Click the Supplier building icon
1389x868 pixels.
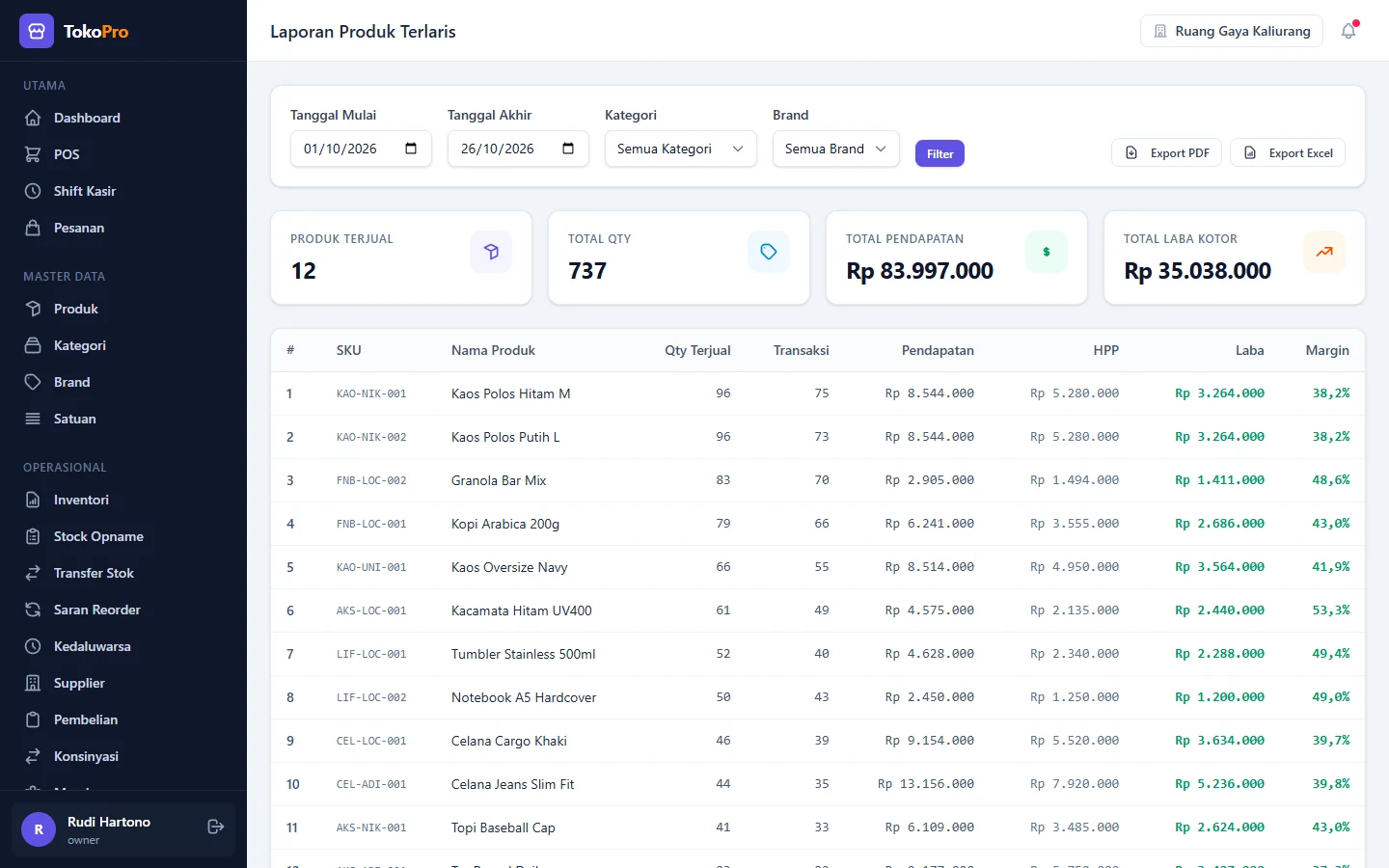coord(33,683)
